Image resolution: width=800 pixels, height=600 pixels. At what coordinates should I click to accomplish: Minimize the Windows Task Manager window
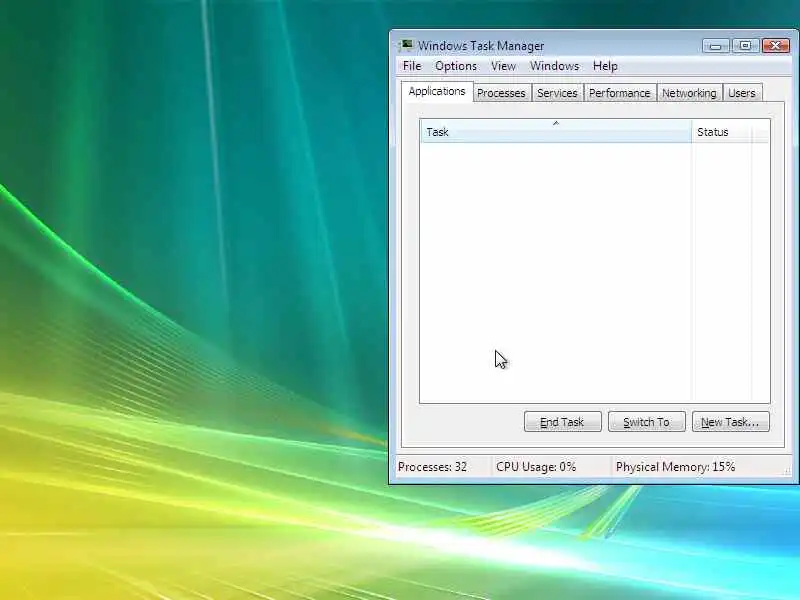pyautogui.click(x=716, y=46)
